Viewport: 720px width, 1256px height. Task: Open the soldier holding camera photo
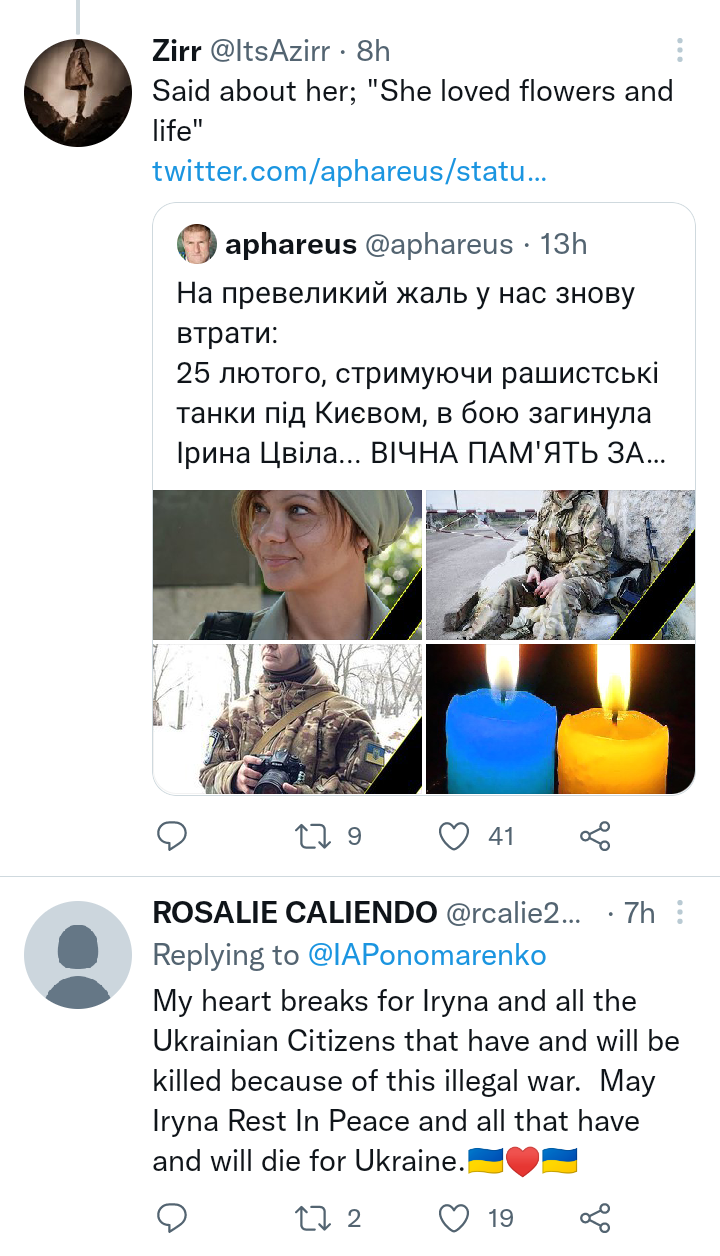click(288, 719)
